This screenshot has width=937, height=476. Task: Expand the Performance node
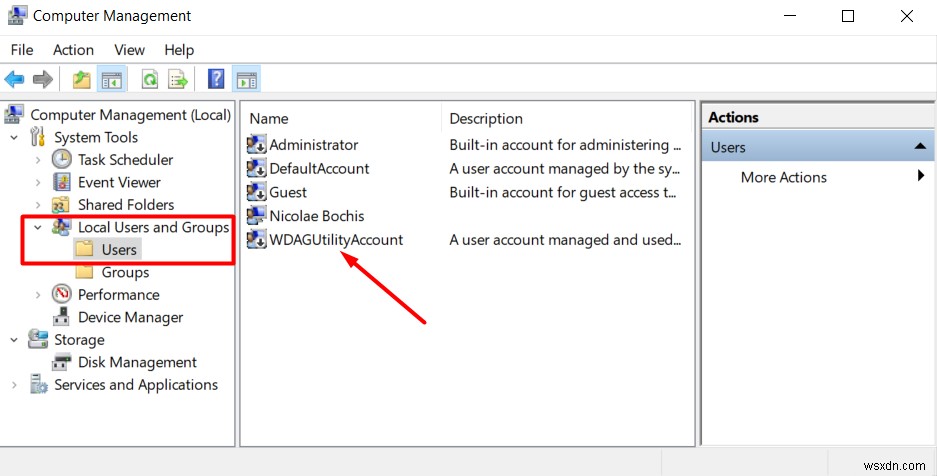38,295
